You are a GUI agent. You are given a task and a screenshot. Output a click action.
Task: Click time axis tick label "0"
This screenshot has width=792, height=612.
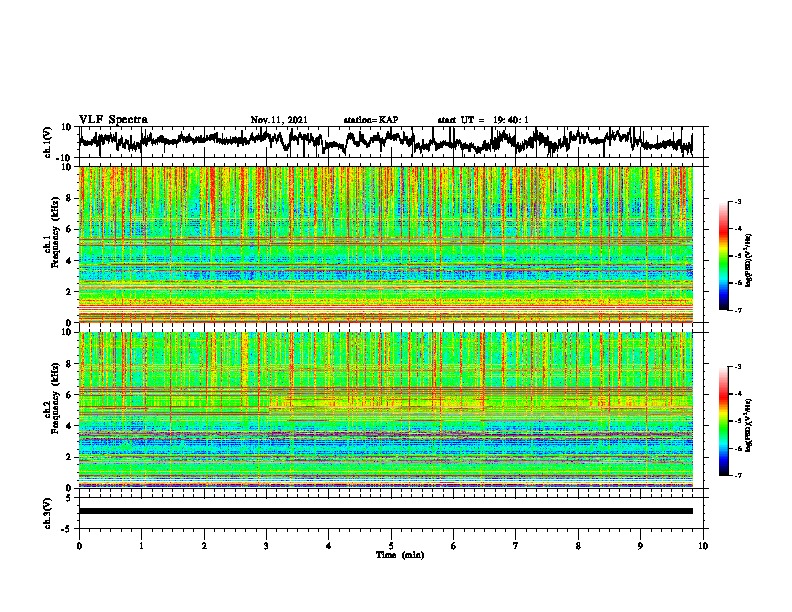pos(79,546)
